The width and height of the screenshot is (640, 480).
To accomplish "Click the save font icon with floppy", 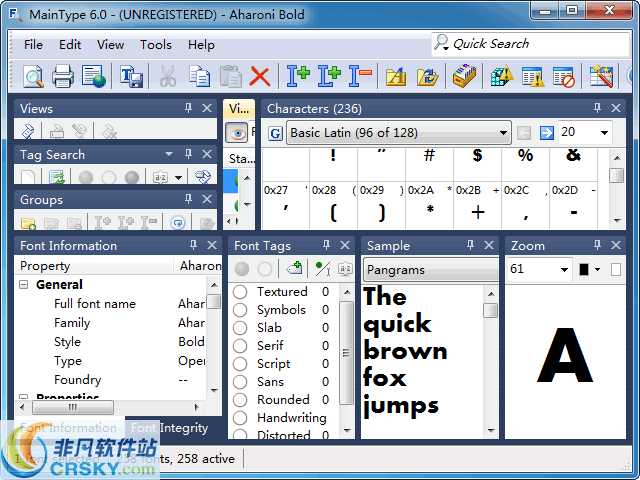I will pos(131,76).
